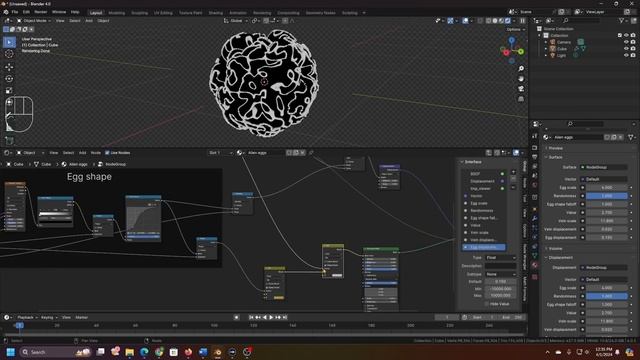Collapse the Interface panel in node sidebar
Screen dimensions: 640x360
(x=462, y=162)
